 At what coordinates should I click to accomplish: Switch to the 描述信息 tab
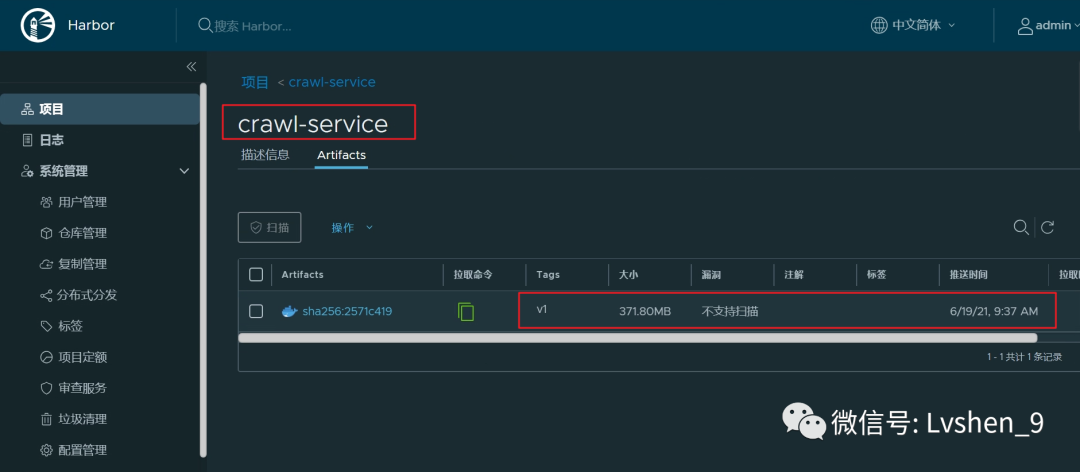click(x=265, y=155)
